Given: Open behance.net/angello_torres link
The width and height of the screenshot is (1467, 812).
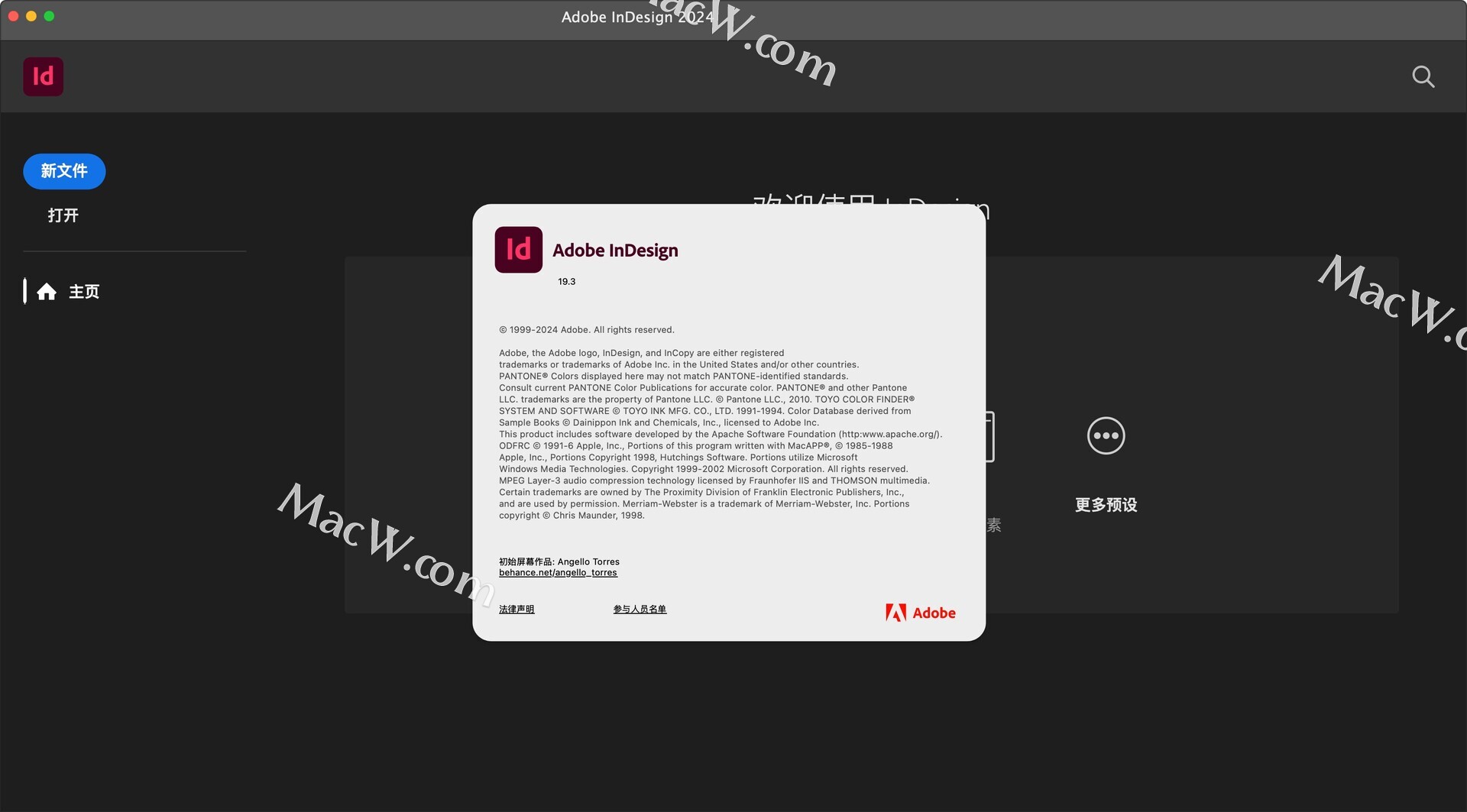Looking at the screenshot, I should (558, 573).
